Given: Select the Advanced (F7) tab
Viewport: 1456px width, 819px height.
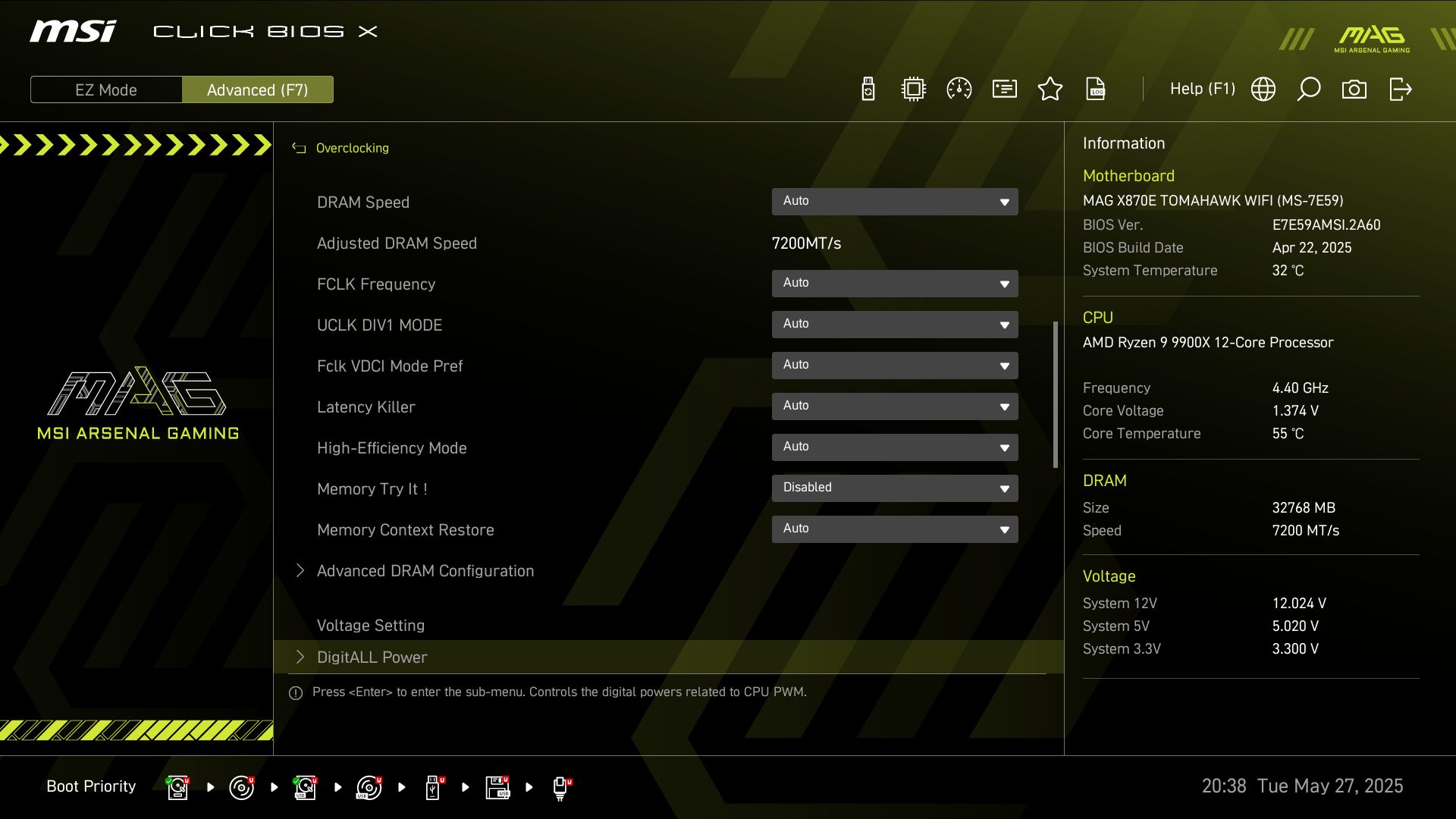Looking at the screenshot, I should tap(258, 89).
